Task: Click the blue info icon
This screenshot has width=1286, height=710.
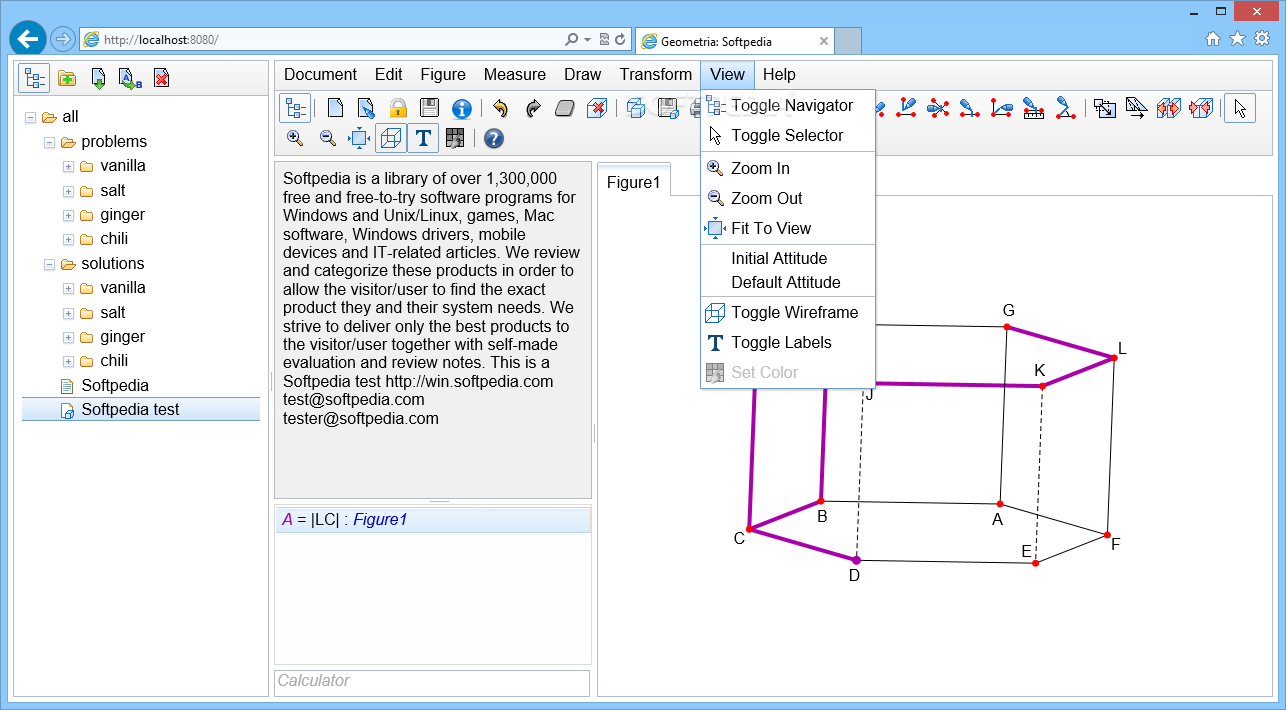Action: pos(461,108)
